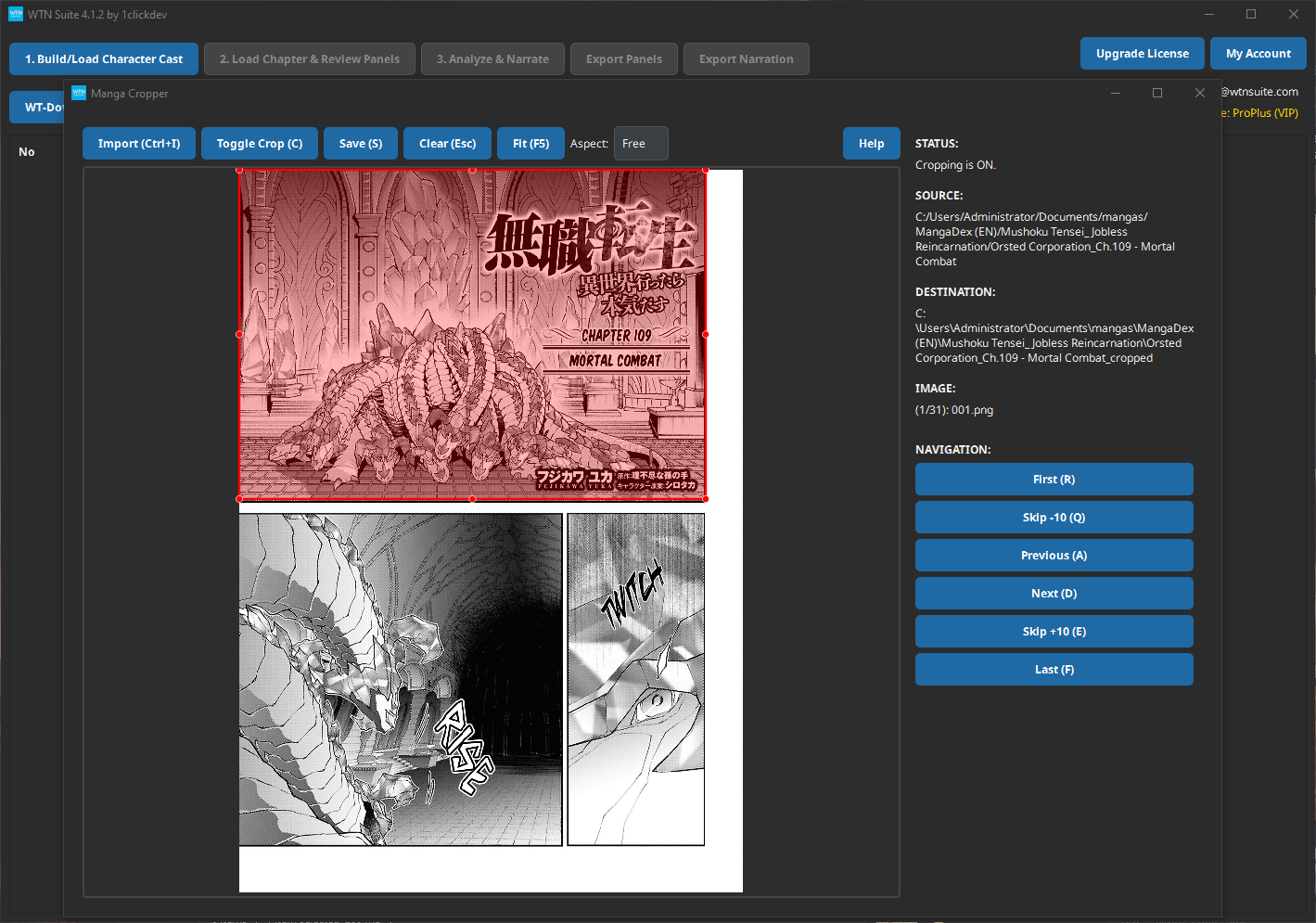Switch to the Analyze & Narrate step
Image resolution: width=1316 pixels, height=923 pixels.
pyautogui.click(x=492, y=58)
